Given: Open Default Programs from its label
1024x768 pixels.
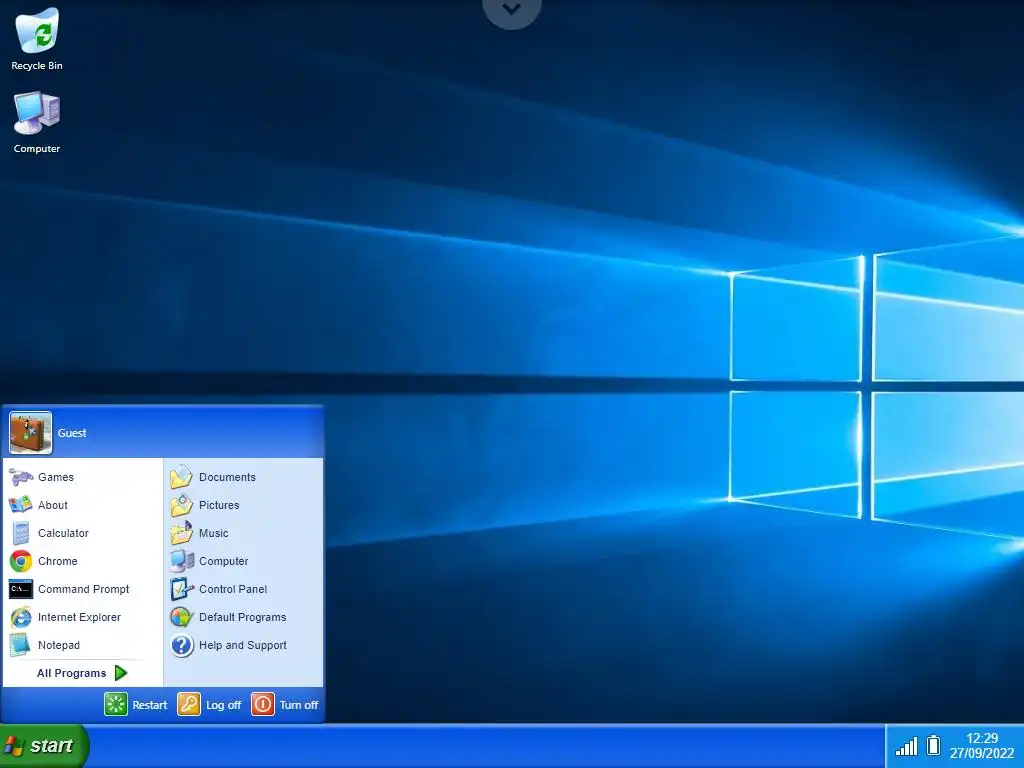Looking at the screenshot, I should (x=242, y=618).
